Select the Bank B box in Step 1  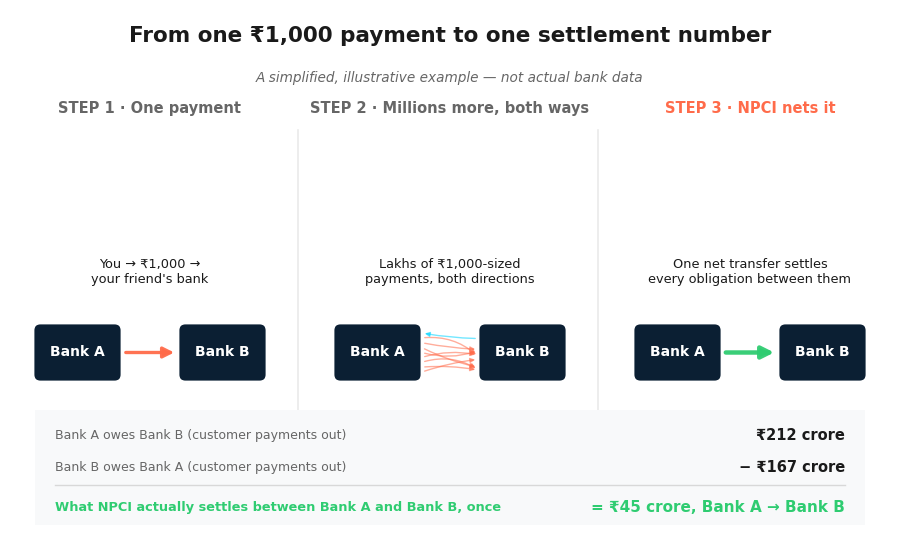222,352
